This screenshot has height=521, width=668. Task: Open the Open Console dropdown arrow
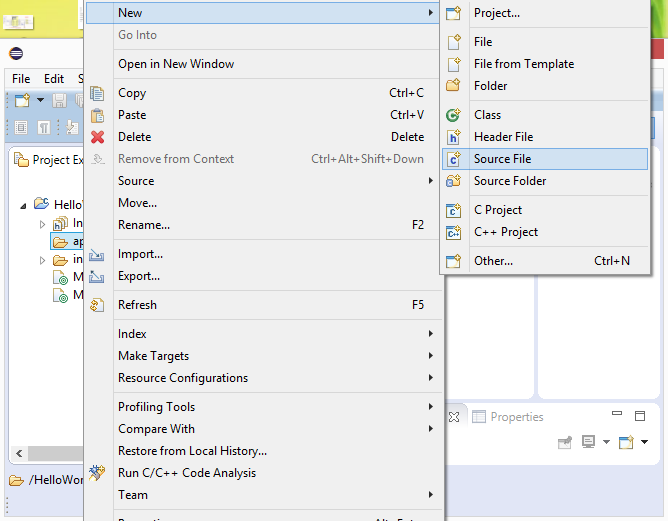(645, 442)
